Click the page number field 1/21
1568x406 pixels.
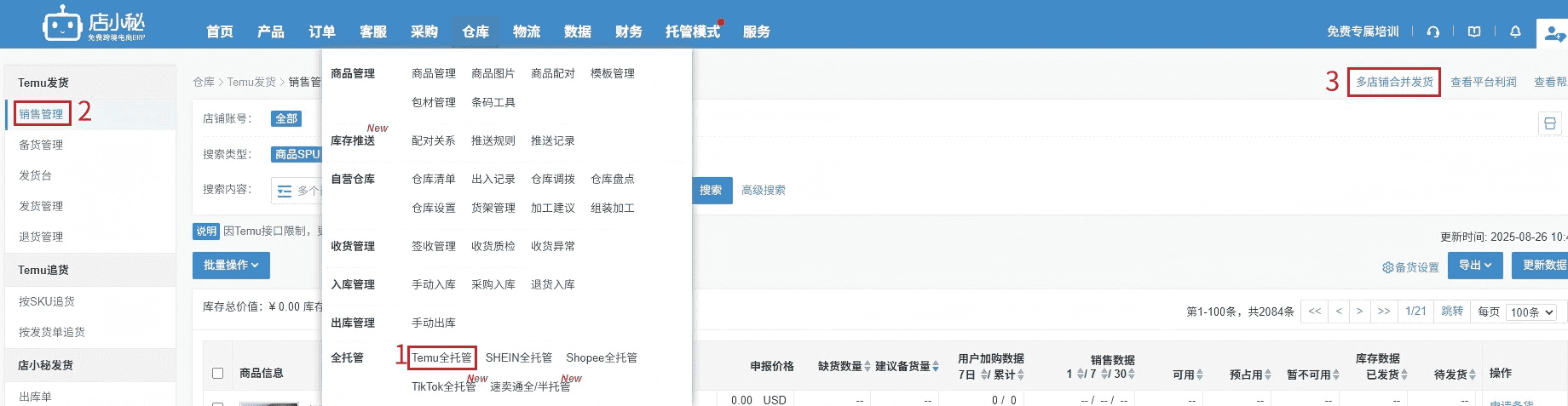(1415, 312)
